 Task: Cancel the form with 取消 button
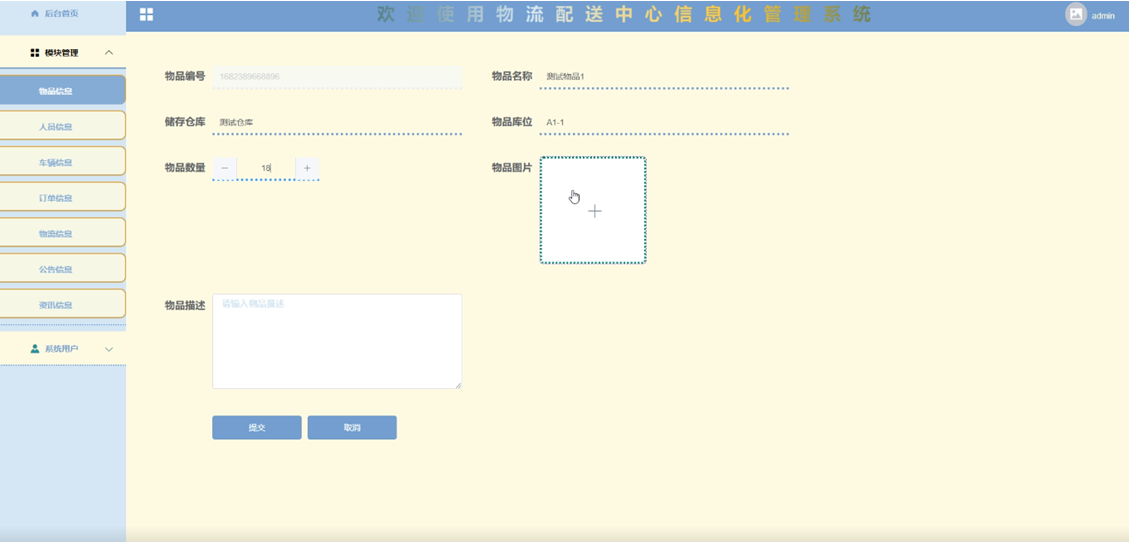coord(352,427)
